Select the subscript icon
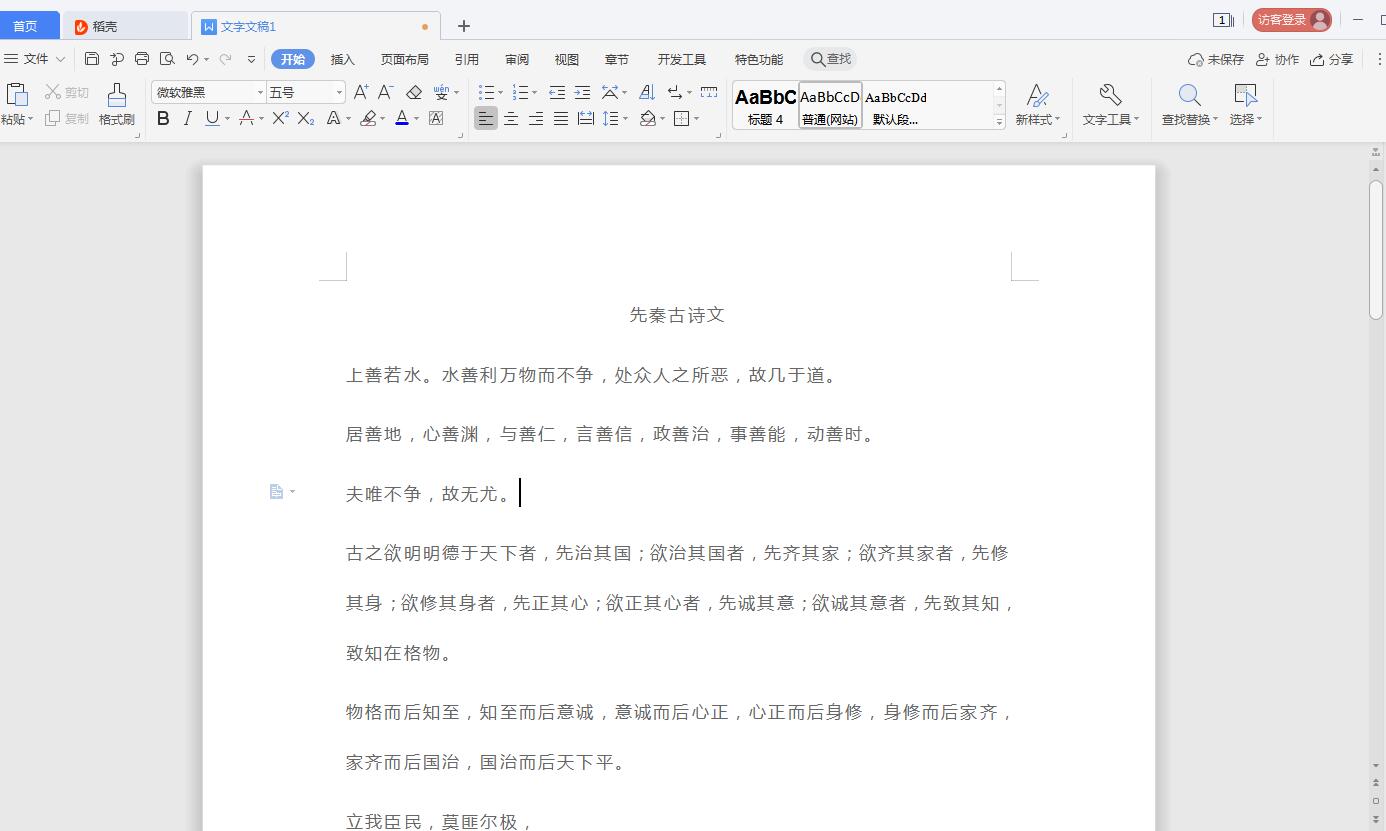 [x=305, y=118]
